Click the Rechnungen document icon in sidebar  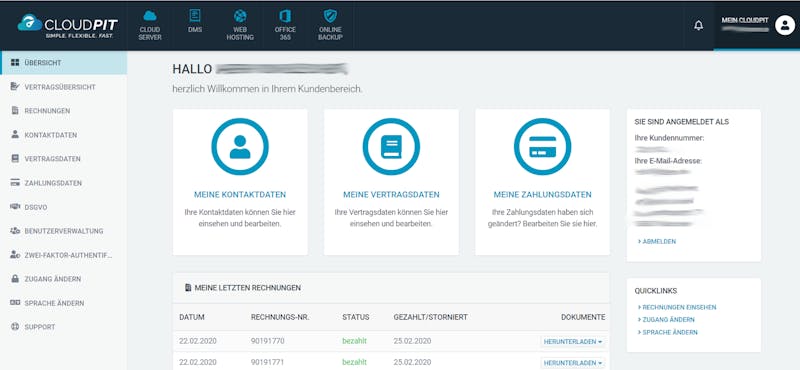(15, 111)
